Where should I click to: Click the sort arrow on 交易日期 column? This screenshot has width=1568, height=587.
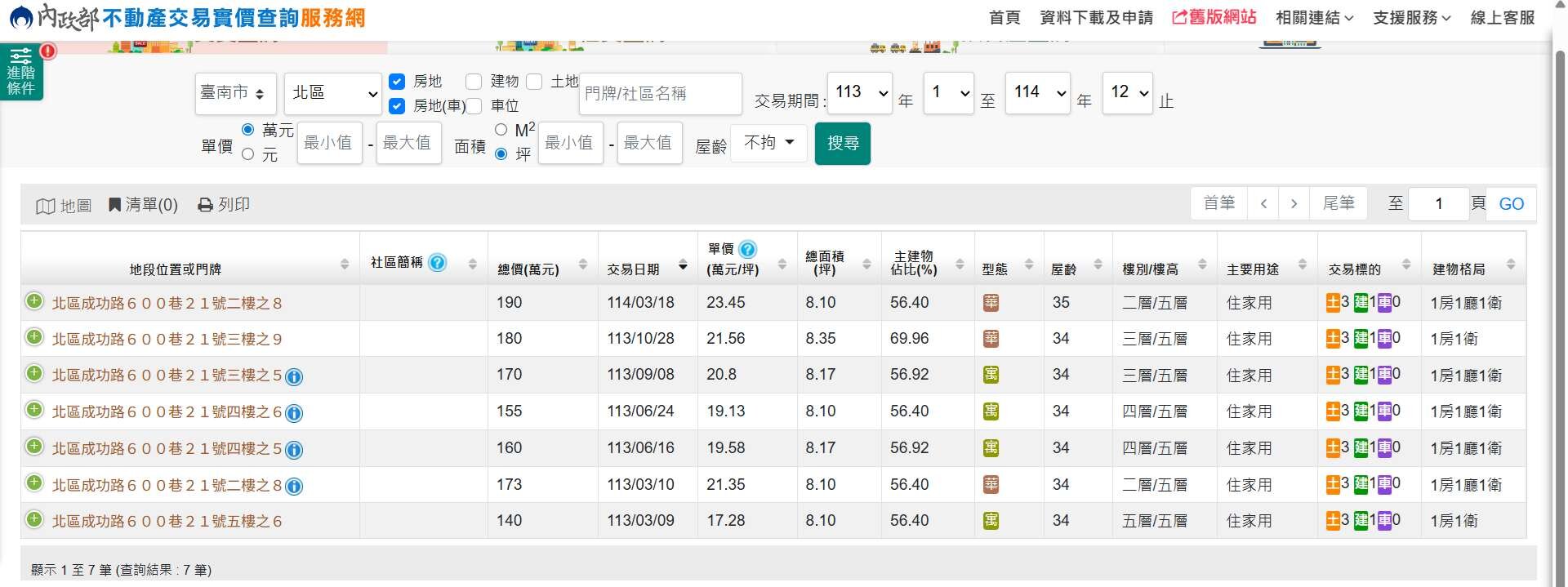683,266
